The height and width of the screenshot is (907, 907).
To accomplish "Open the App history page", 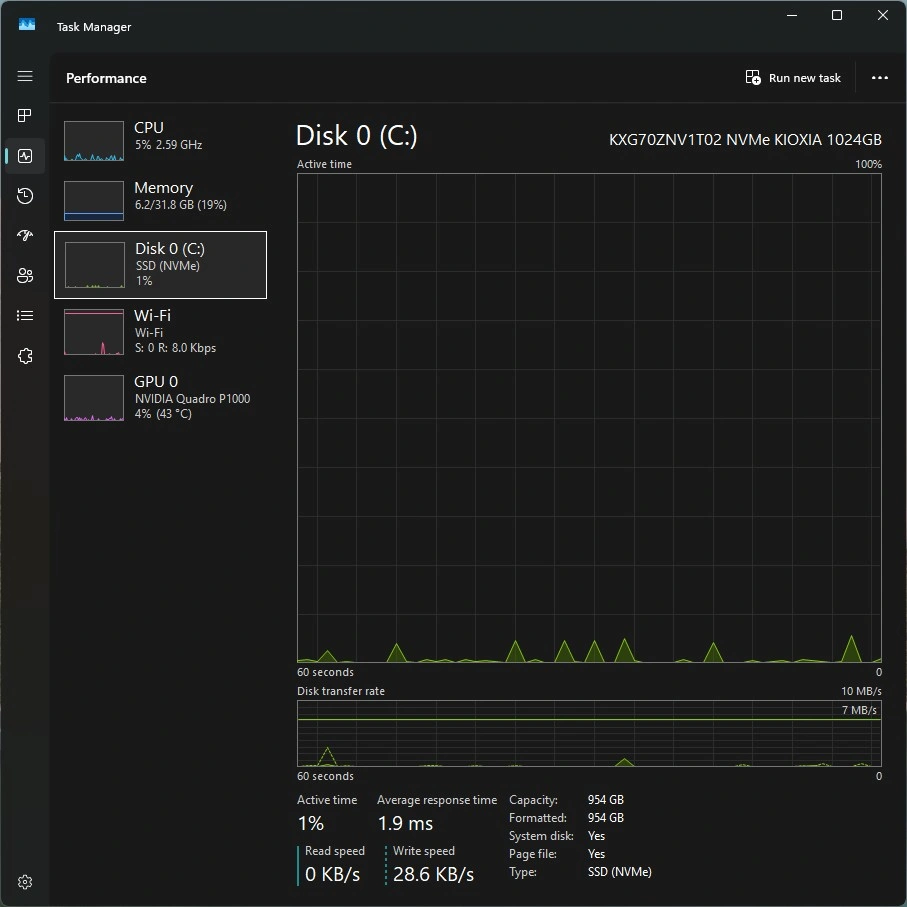I will (x=25, y=196).
